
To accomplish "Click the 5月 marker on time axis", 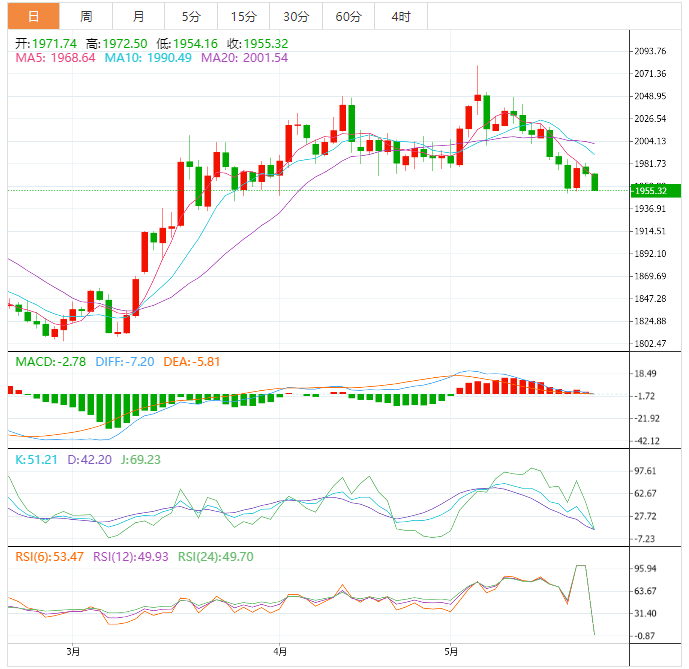I will tap(451, 653).
